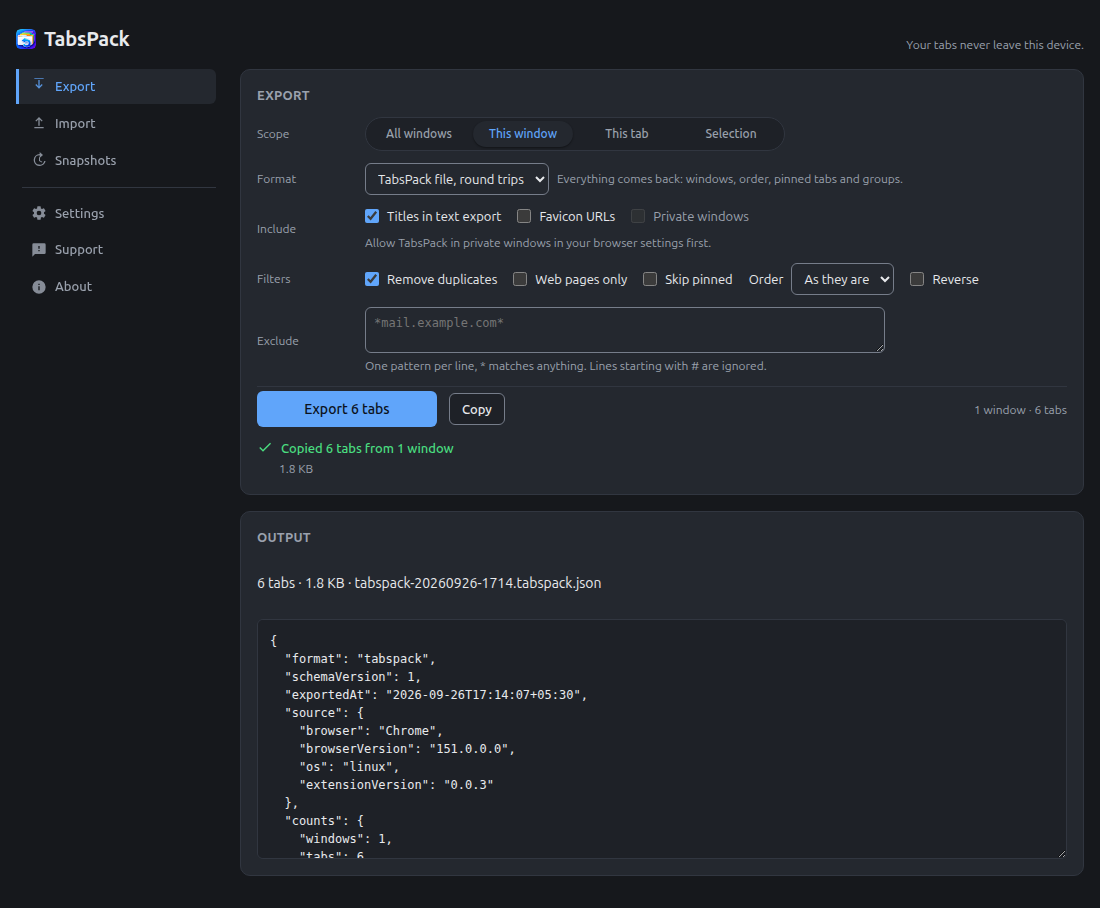Check the Skip pinned filter
This screenshot has height=908, width=1100.
650,279
